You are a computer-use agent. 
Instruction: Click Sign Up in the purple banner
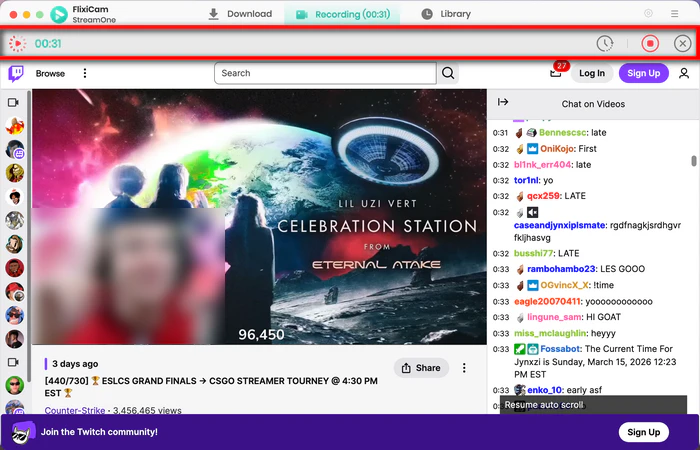[643, 432]
